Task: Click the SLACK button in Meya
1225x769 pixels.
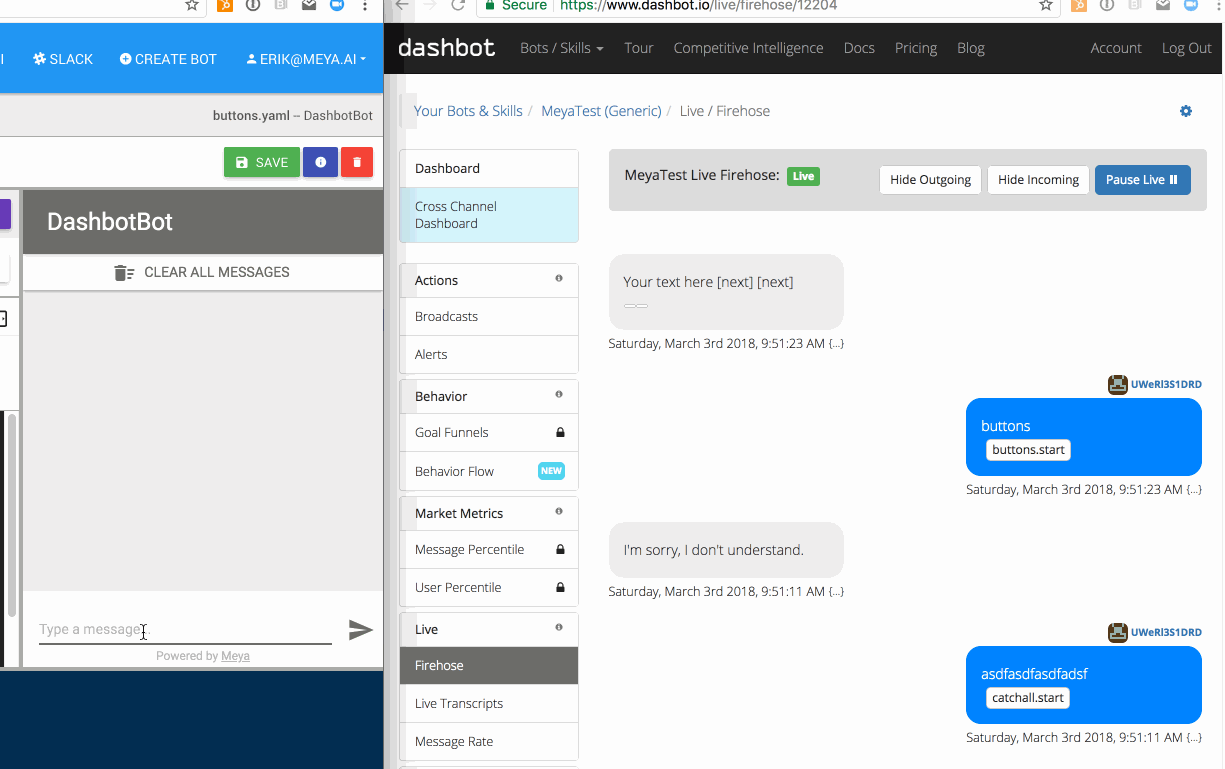Action: 63,59
